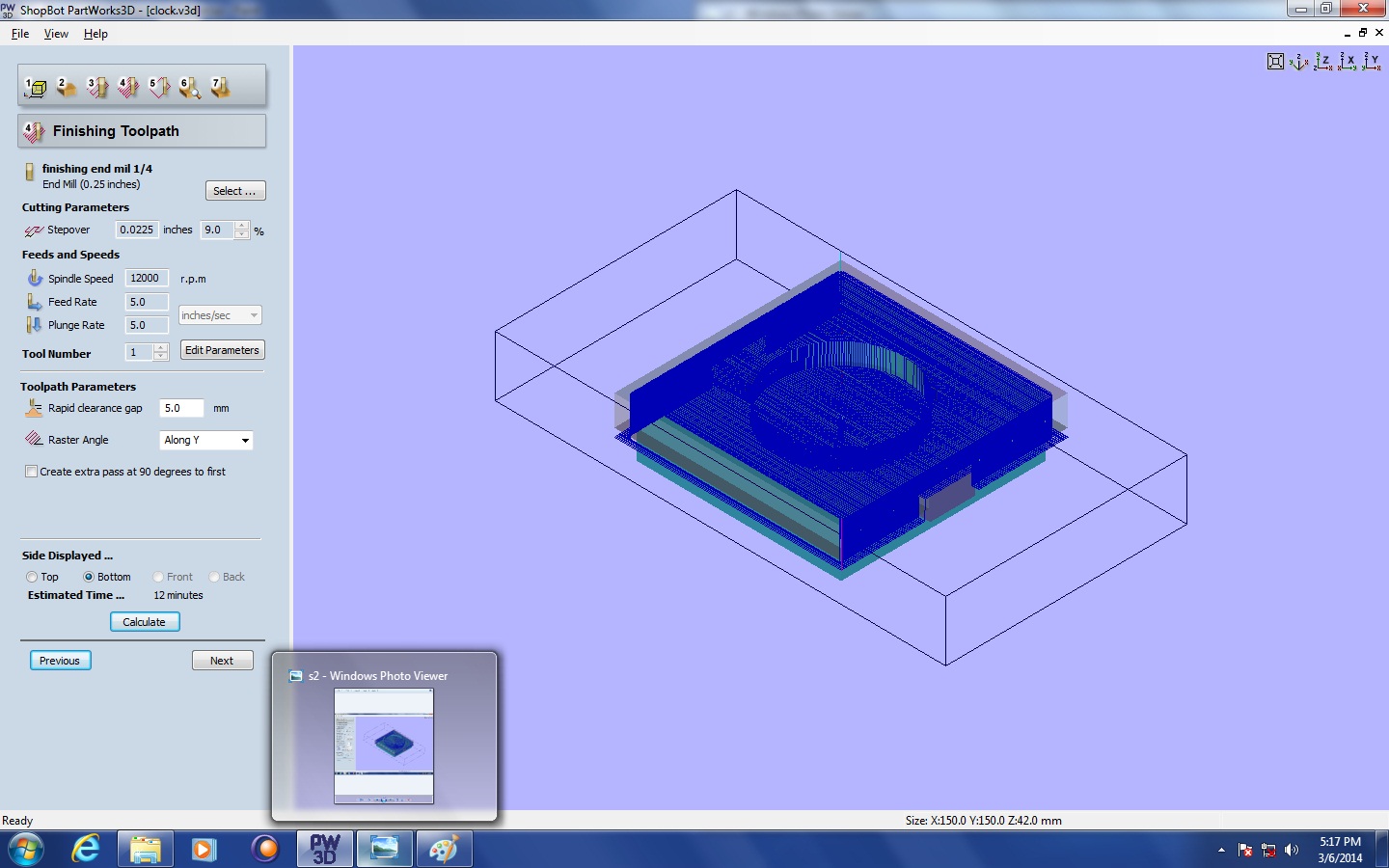Click the Tool Number field

coord(139,352)
